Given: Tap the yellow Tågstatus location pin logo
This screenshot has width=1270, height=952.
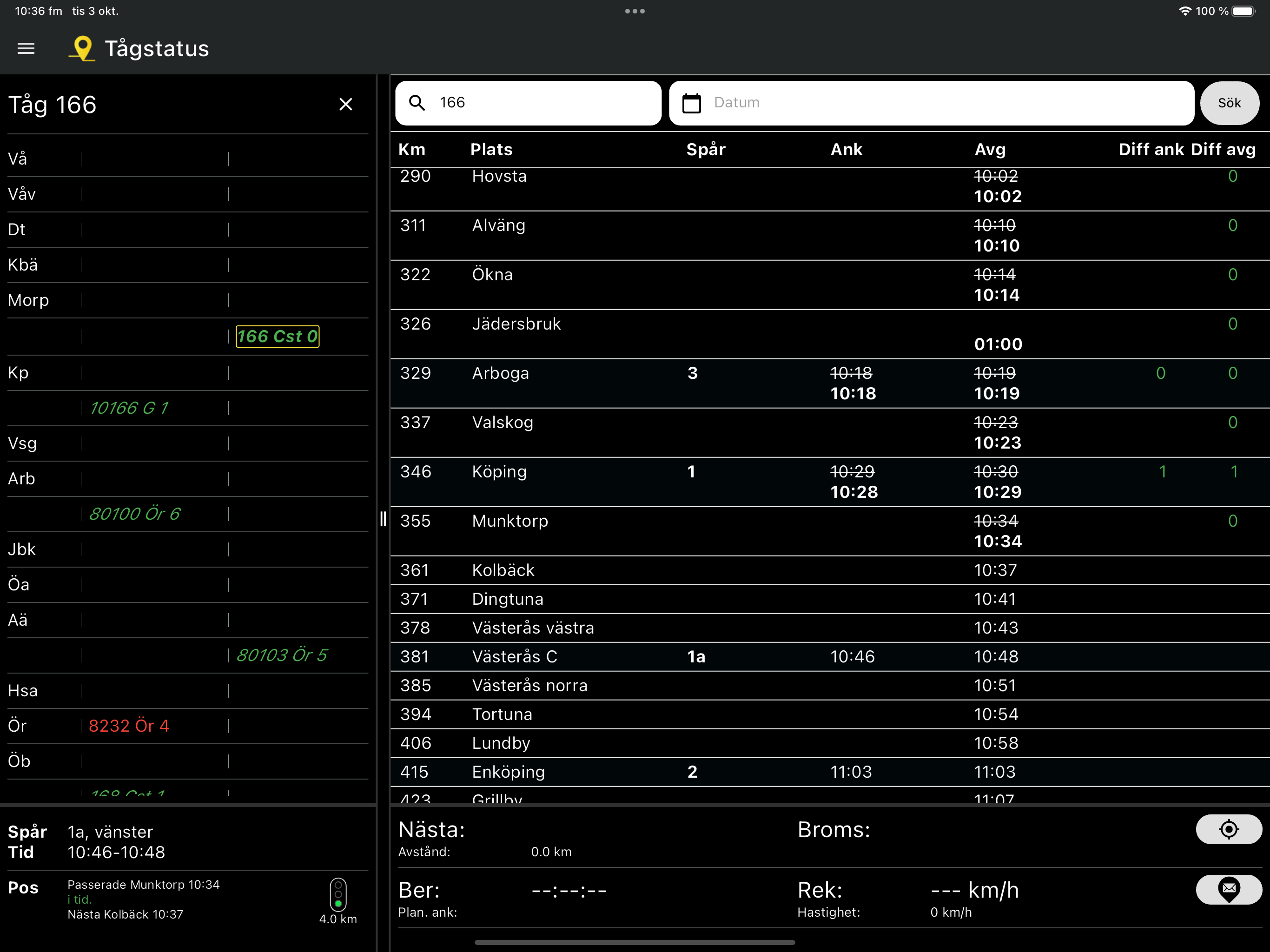Looking at the screenshot, I should tap(82, 48).
